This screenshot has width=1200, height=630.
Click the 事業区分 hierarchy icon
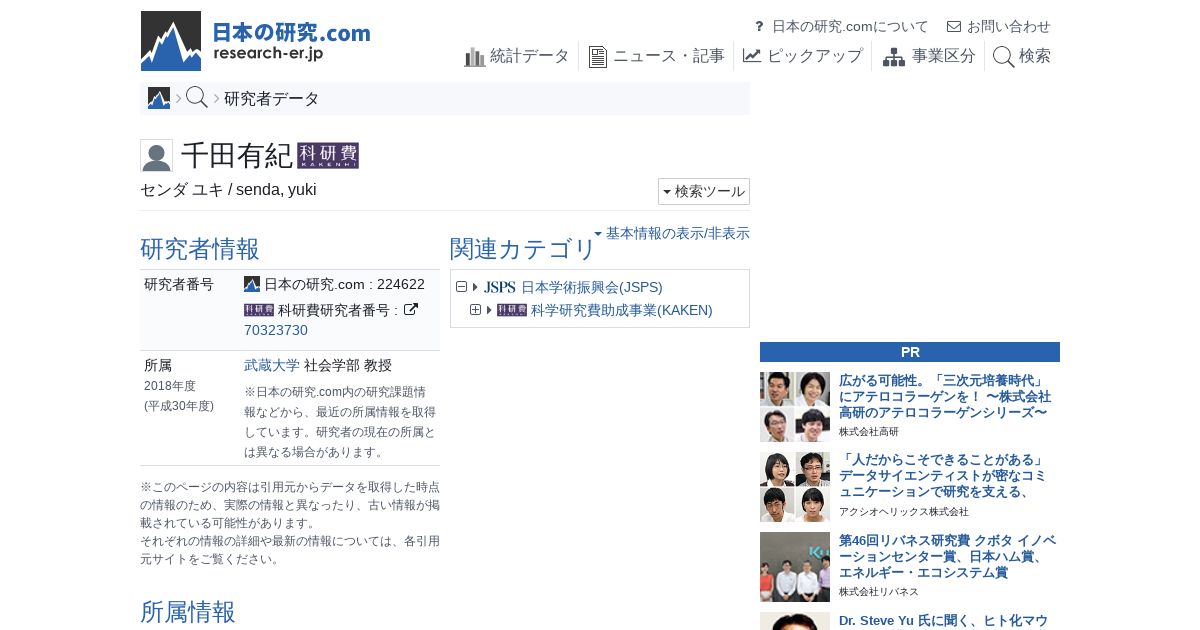tap(894, 57)
